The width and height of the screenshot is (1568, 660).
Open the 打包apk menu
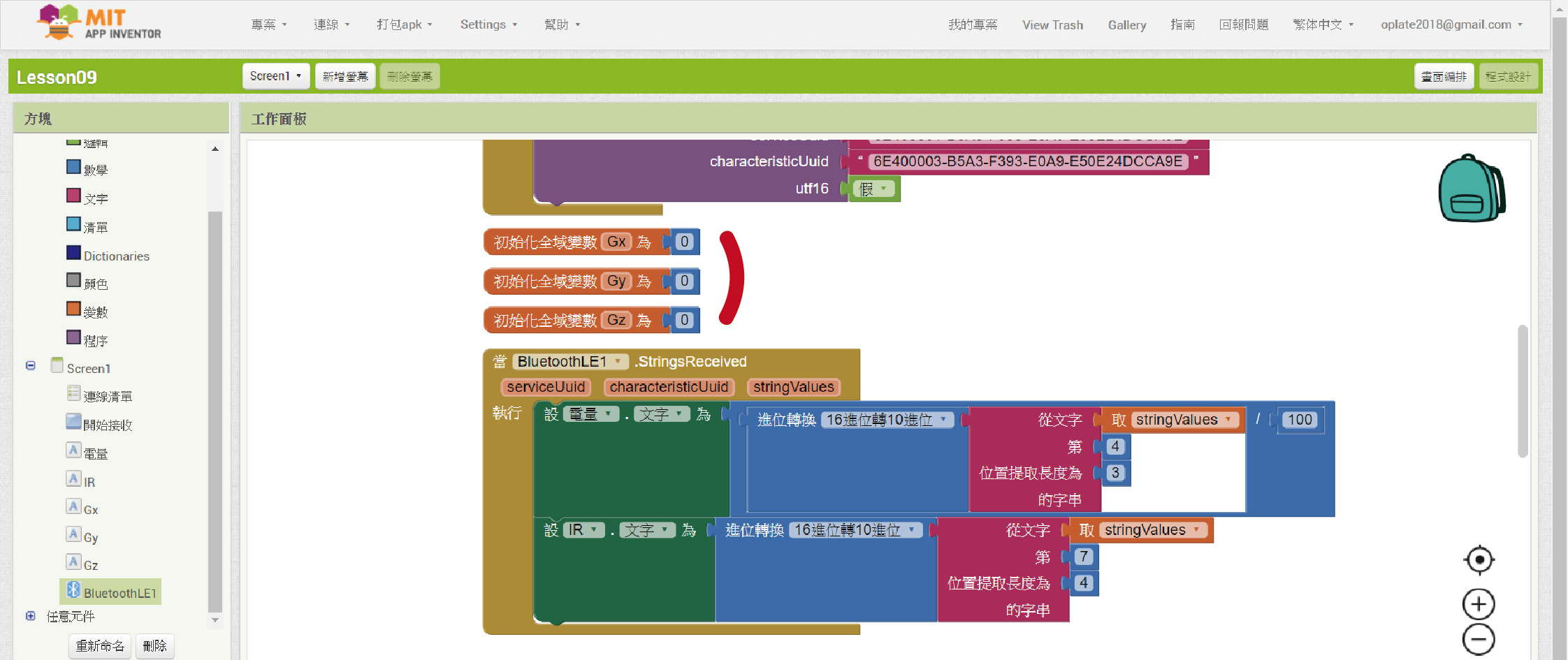(404, 24)
